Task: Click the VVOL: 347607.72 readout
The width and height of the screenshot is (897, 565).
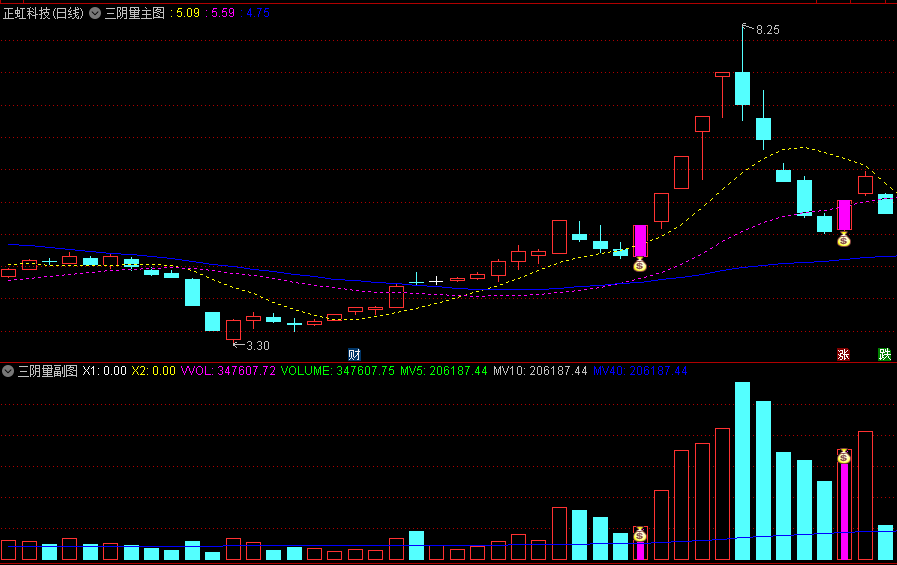Action: (228, 371)
